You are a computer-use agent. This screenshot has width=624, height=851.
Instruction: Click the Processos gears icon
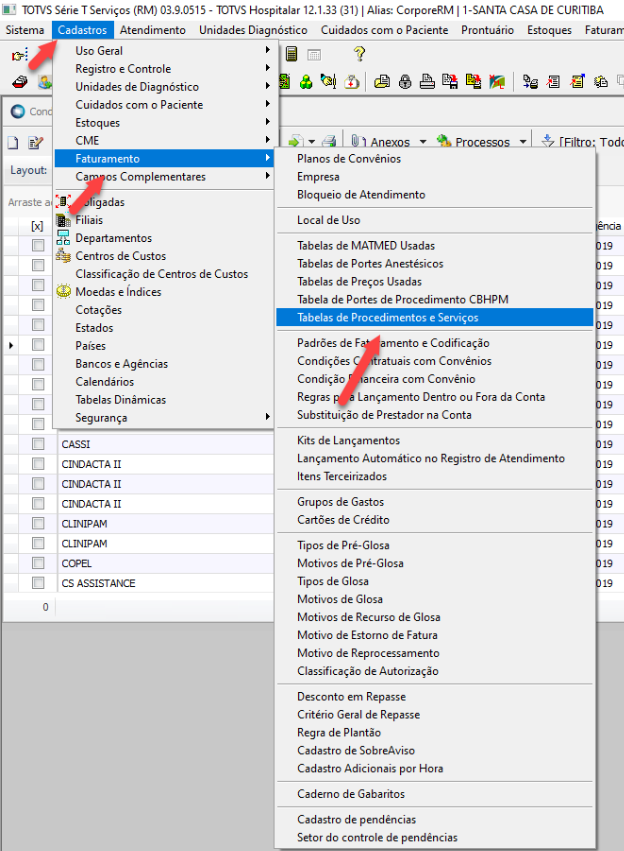pyautogui.click(x=444, y=142)
